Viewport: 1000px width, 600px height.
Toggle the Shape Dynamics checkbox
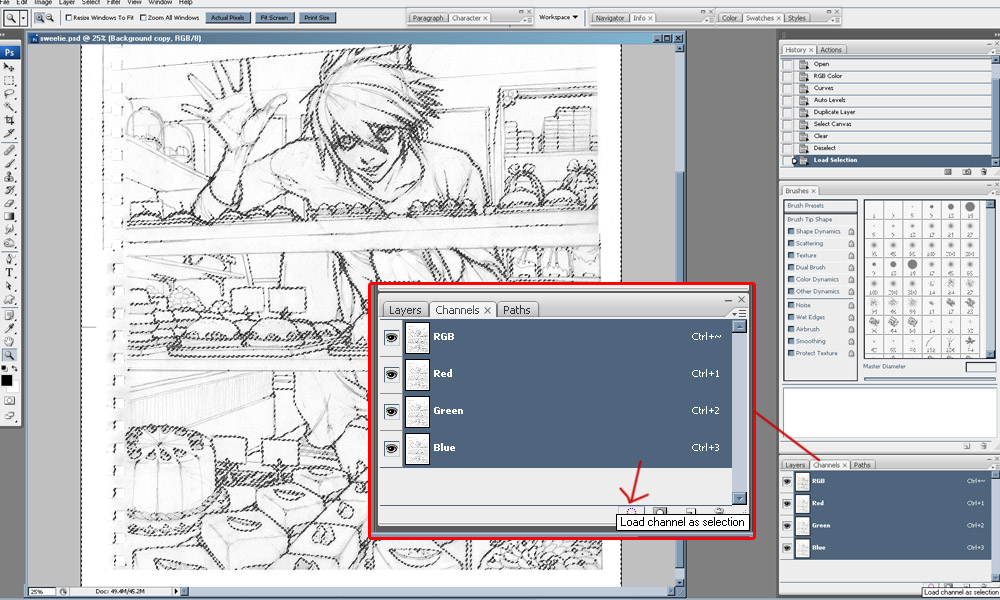791,231
